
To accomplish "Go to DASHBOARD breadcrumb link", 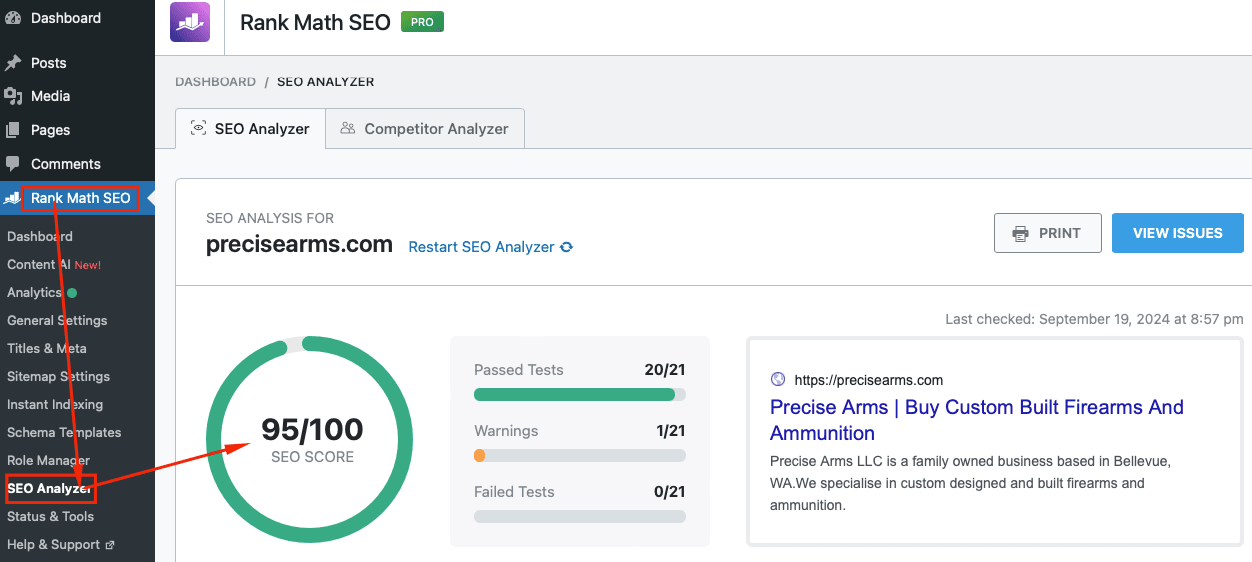I will 215,82.
